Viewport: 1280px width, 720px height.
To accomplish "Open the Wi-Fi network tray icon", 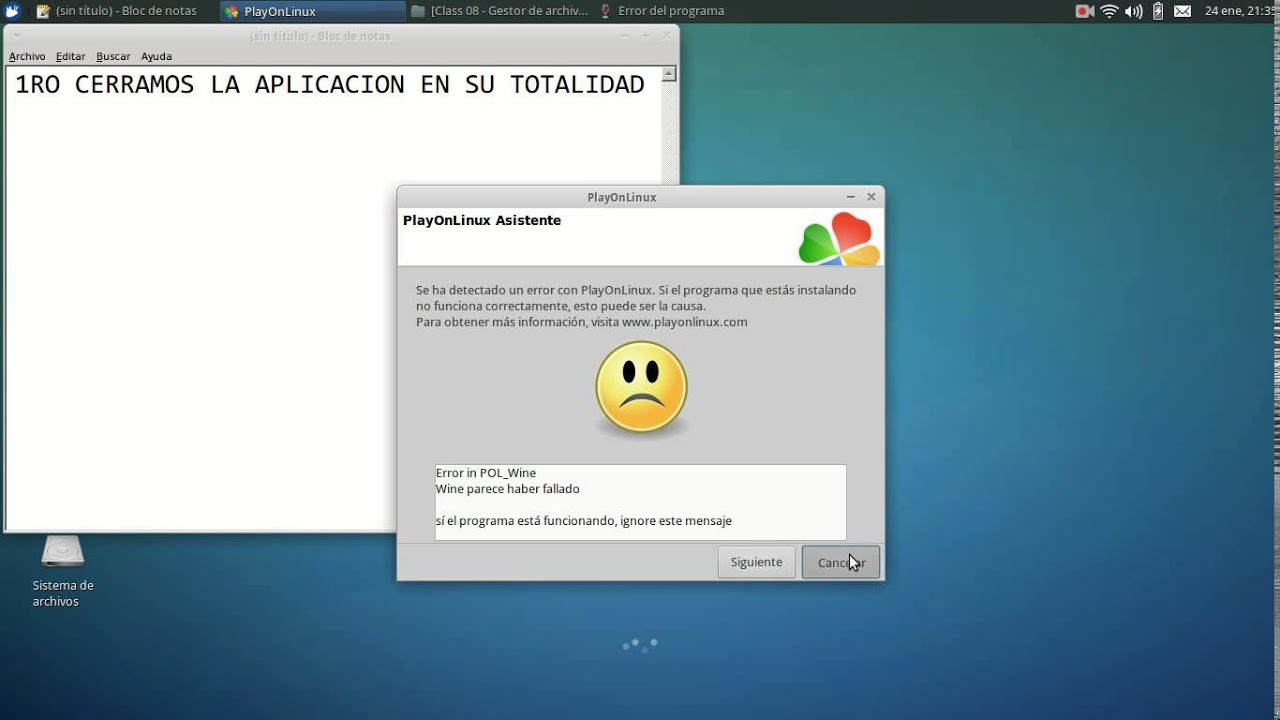I will click(x=1109, y=11).
